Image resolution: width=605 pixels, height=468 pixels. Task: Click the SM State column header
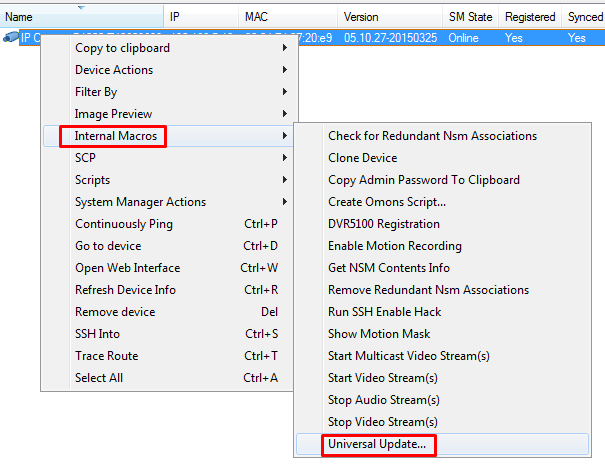(470, 17)
